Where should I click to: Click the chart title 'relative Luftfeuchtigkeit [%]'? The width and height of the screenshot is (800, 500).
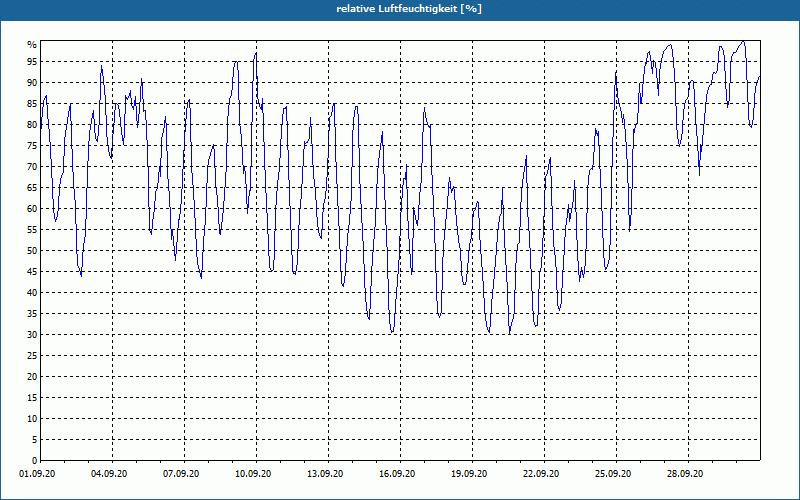point(409,9)
